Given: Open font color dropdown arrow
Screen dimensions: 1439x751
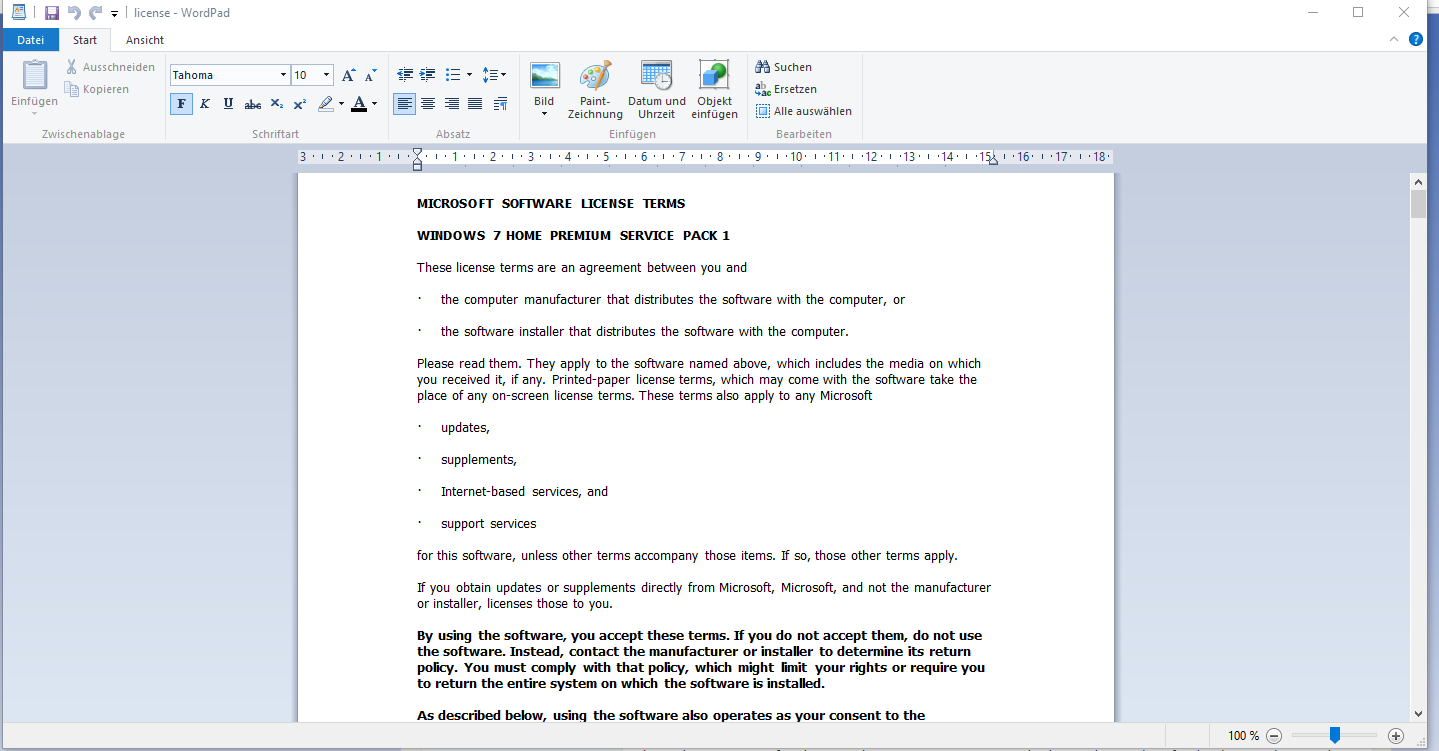Looking at the screenshot, I should pos(374,104).
